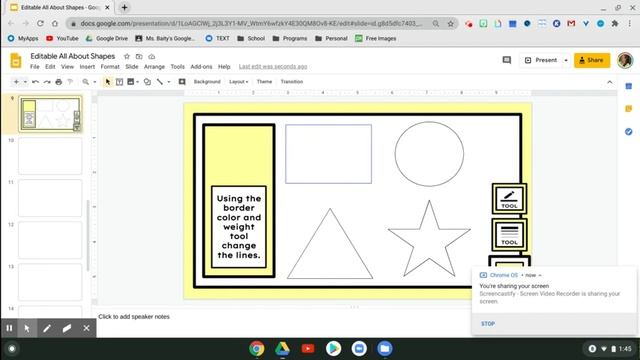Viewport: 640px width, 360px height.
Task: Open the Shape tool
Action: [x=147, y=82]
